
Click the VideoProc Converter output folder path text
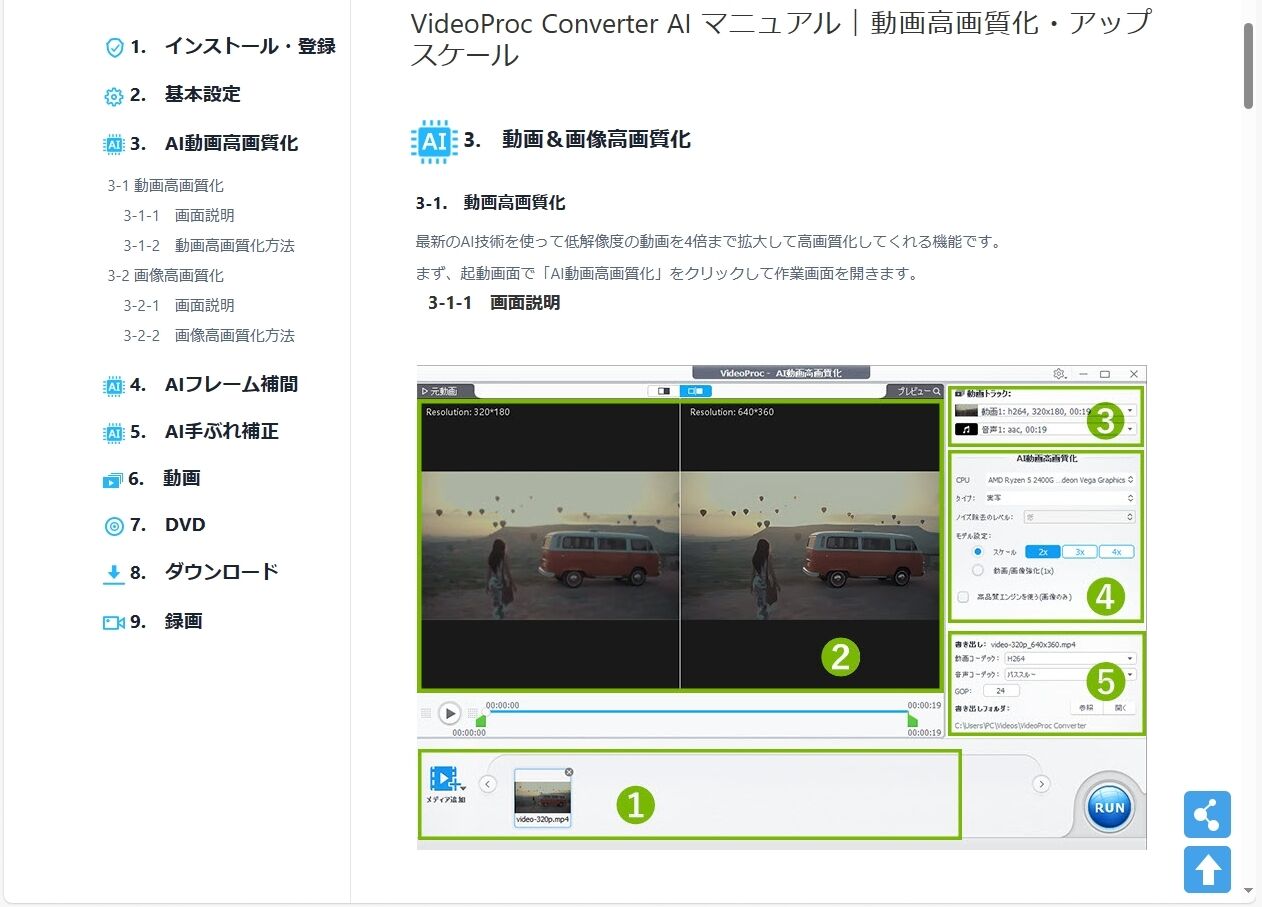1020,725
